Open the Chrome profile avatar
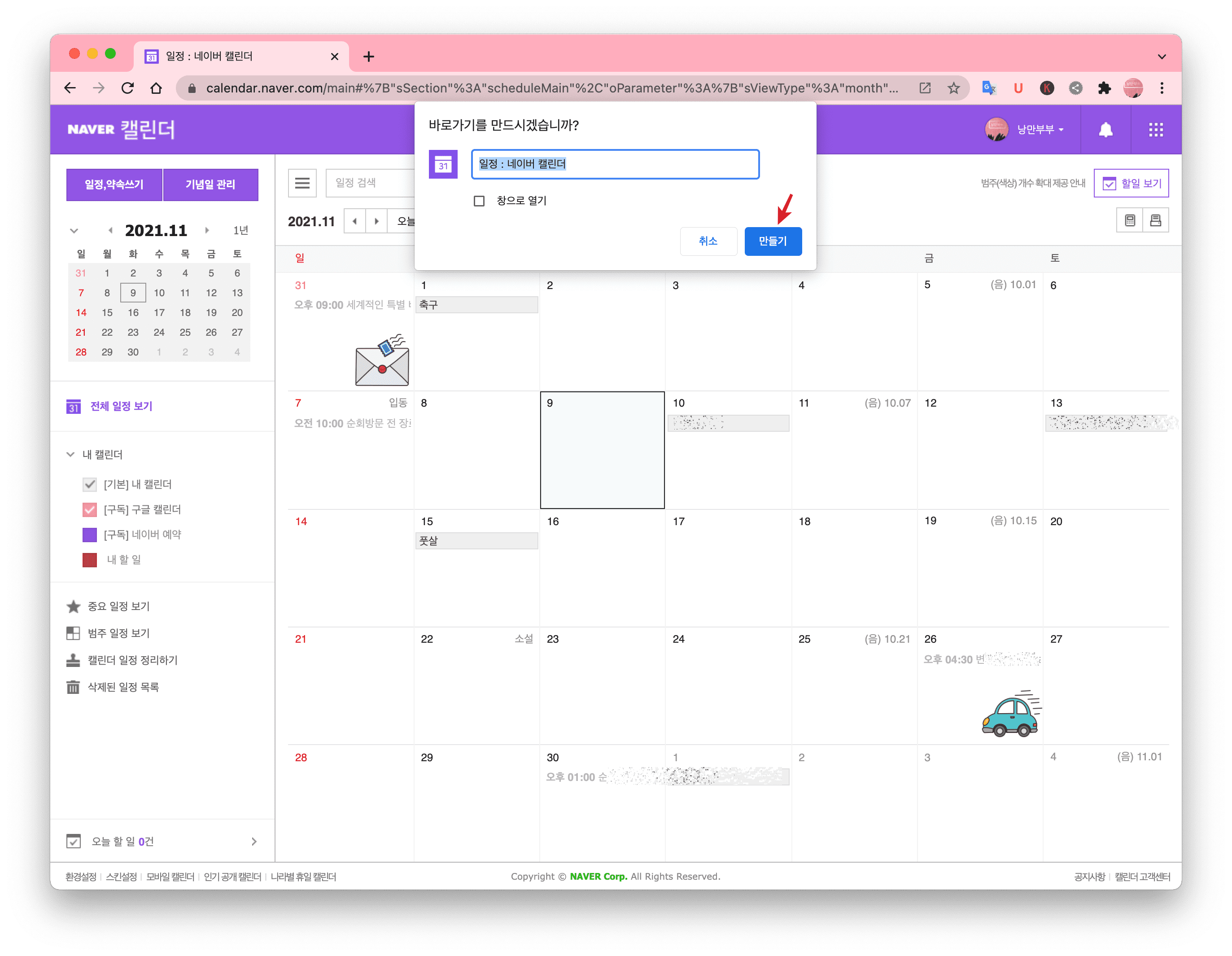The height and width of the screenshot is (956, 1232). tap(1133, 88)
